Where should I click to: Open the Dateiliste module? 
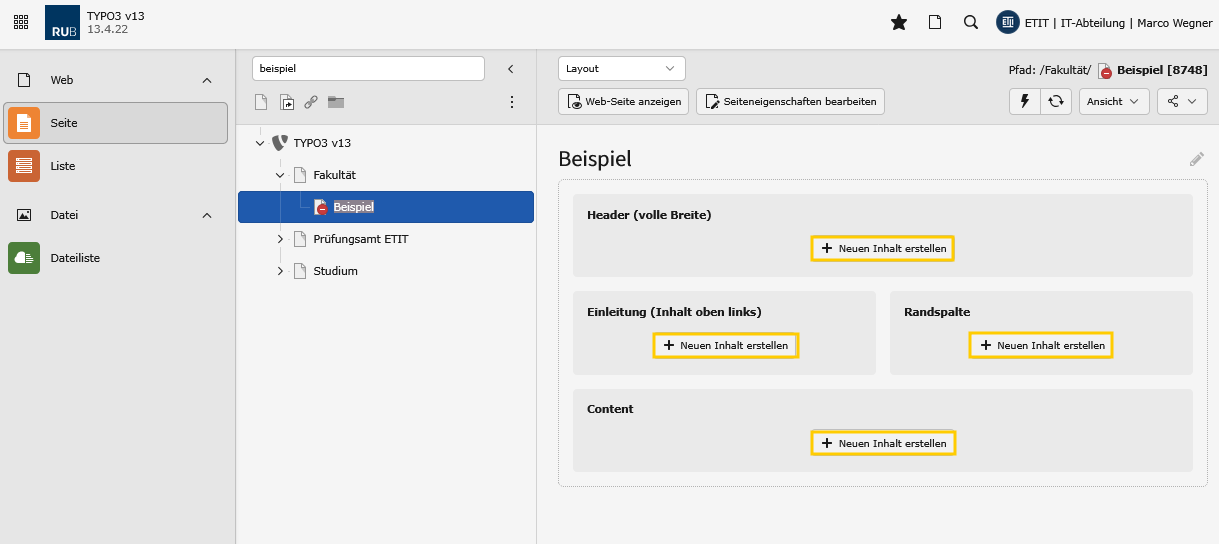pos(75,258)
